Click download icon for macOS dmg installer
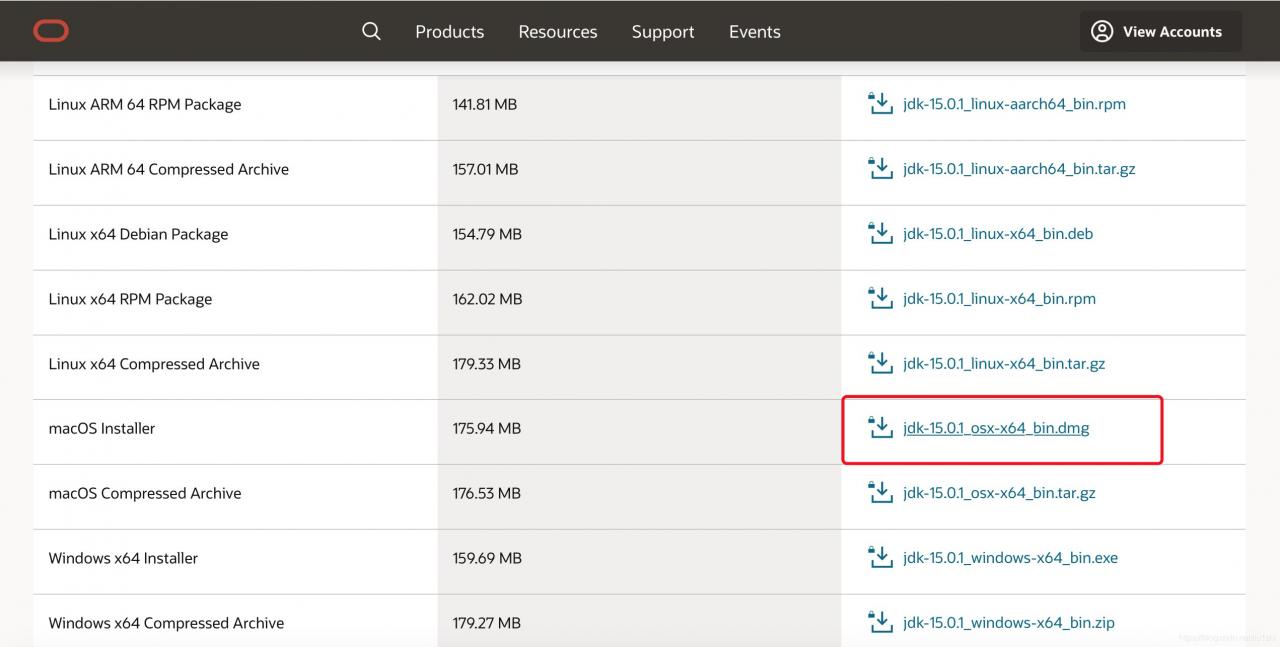 click(x=880, y=428)
